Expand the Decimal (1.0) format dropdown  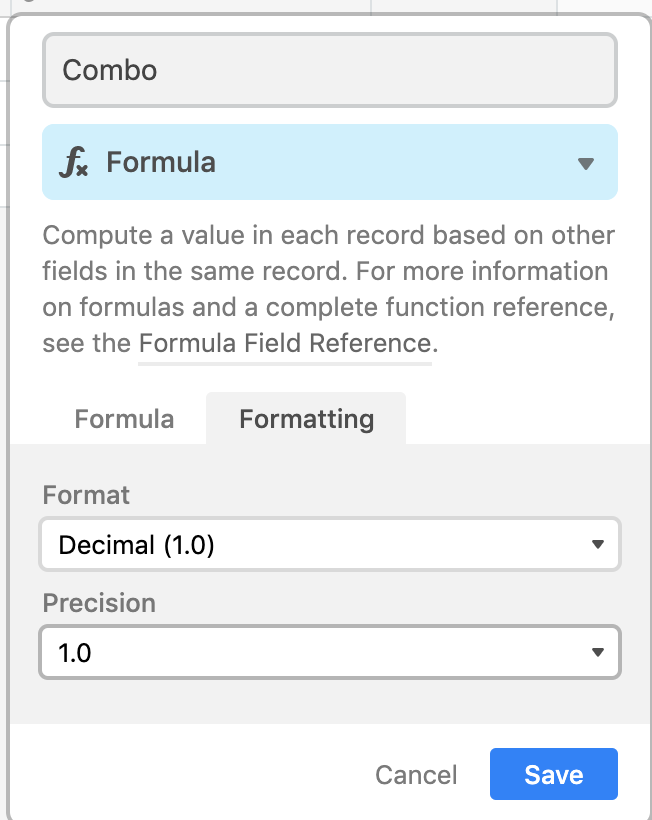(x=330, y=544)
